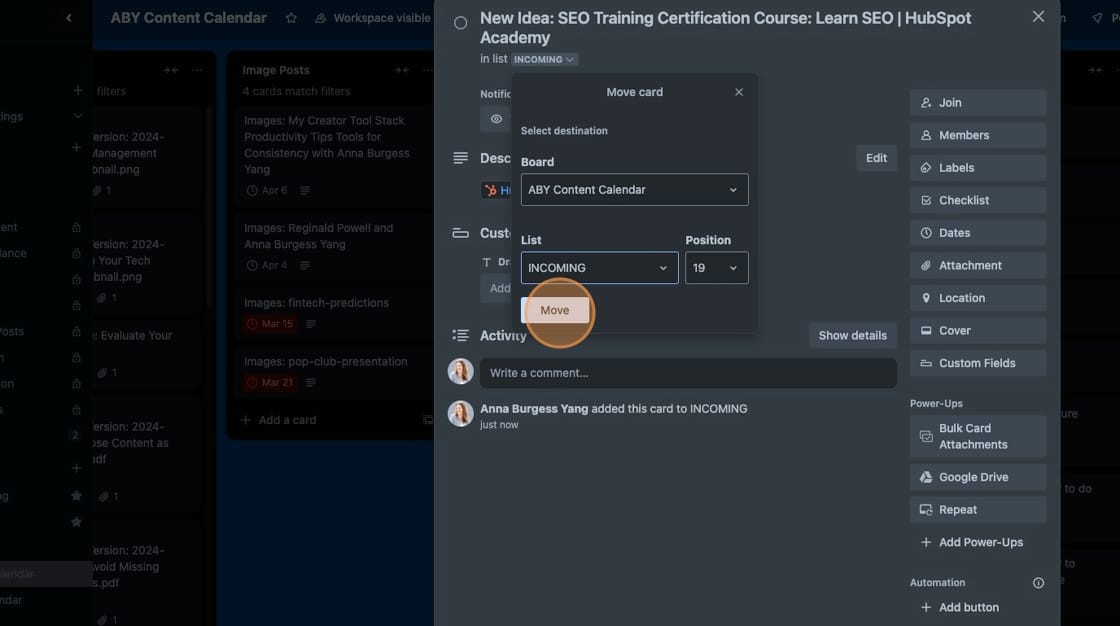
Task: Add a Location to the card
Action: click(976, 297)
